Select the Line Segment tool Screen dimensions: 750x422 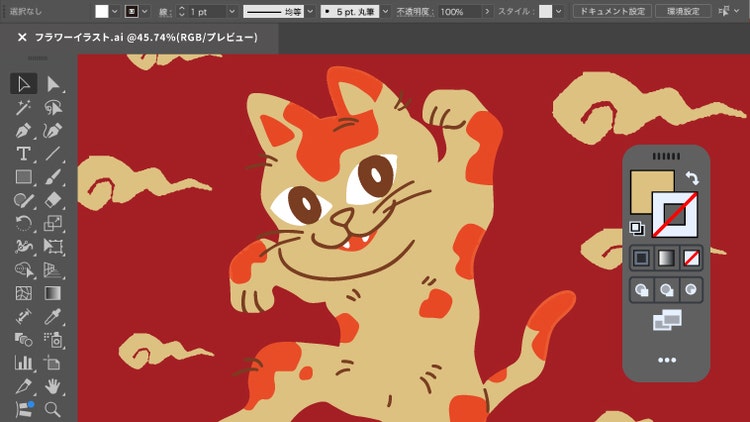(53, 154)
